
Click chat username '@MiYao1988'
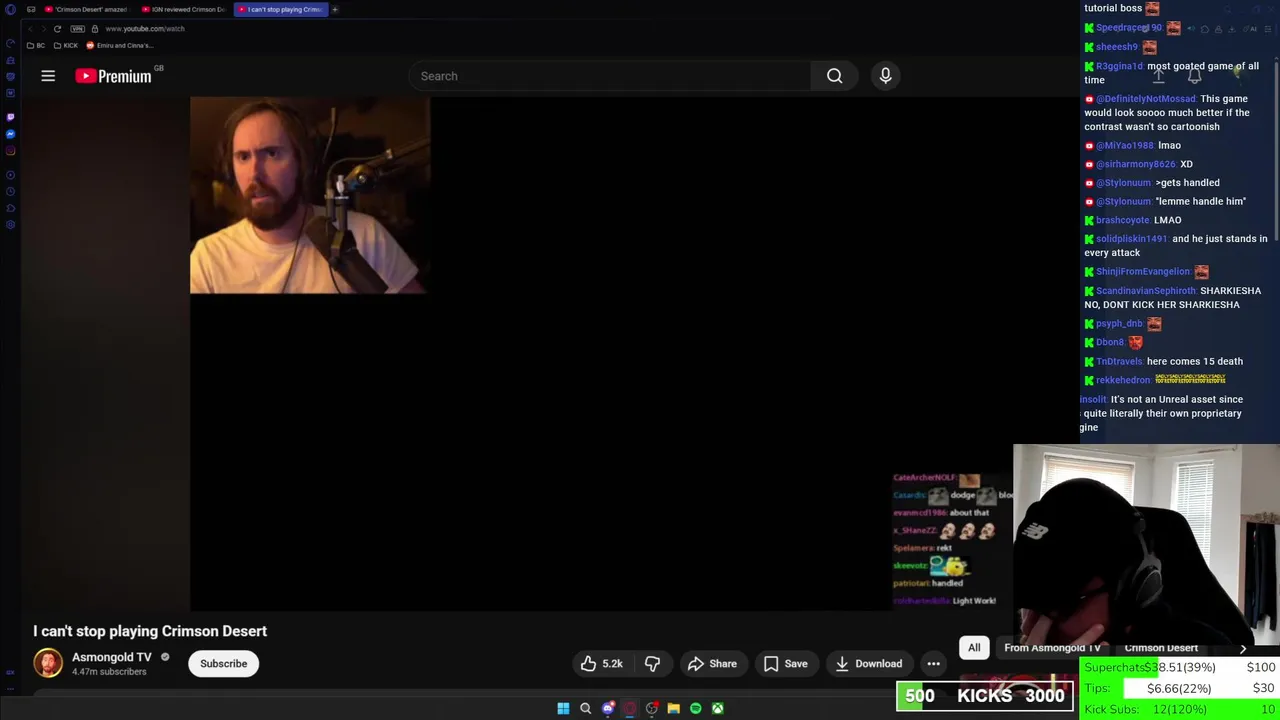1125,145
